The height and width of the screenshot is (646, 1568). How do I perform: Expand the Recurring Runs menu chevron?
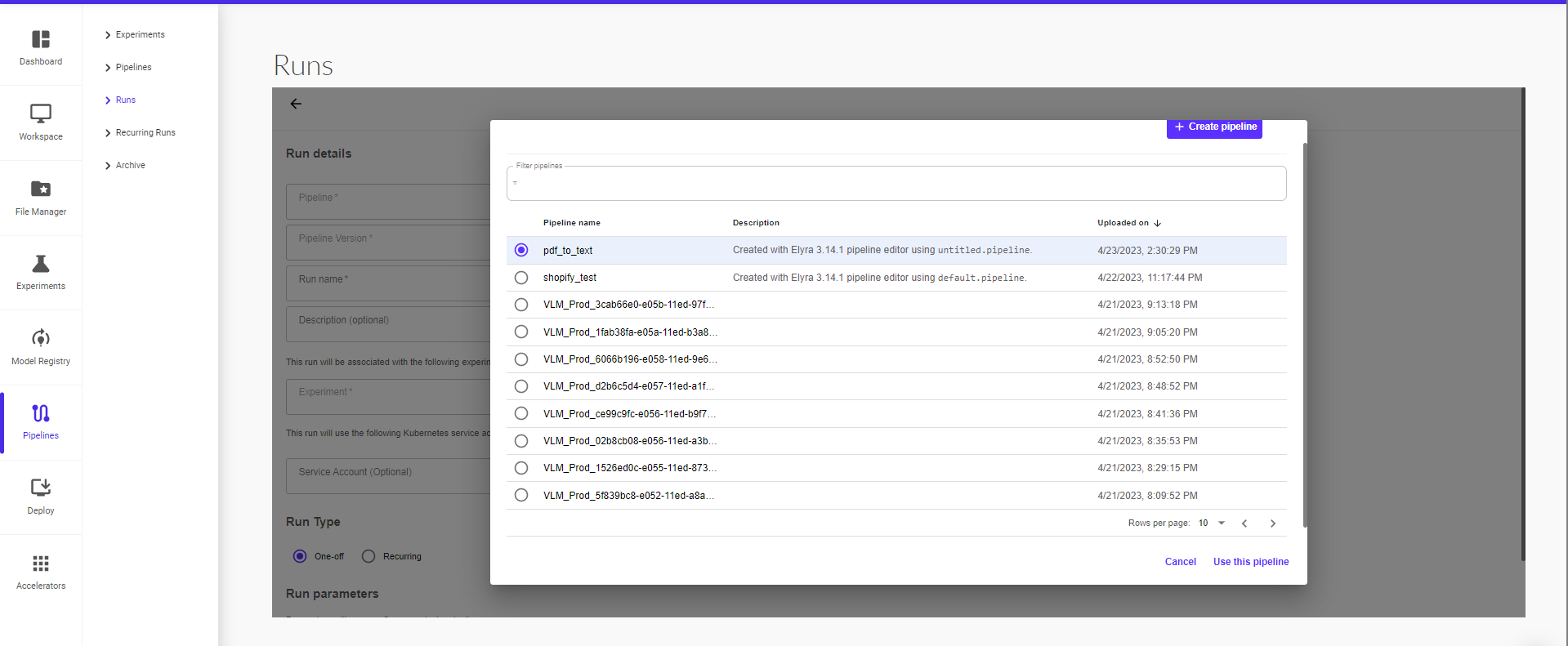pos(108,133)
